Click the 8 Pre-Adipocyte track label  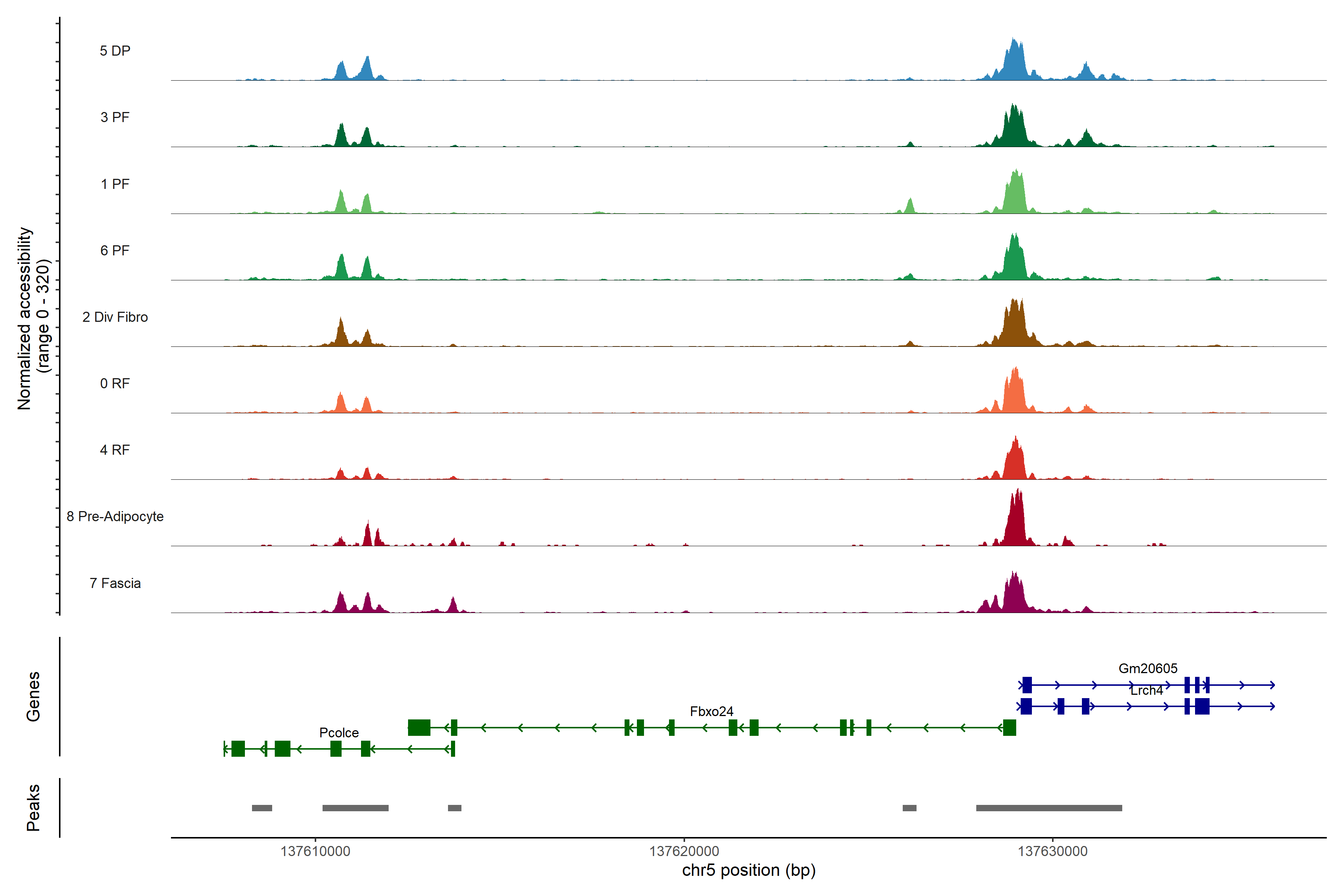pyautogui.click(x=115, y=516)
